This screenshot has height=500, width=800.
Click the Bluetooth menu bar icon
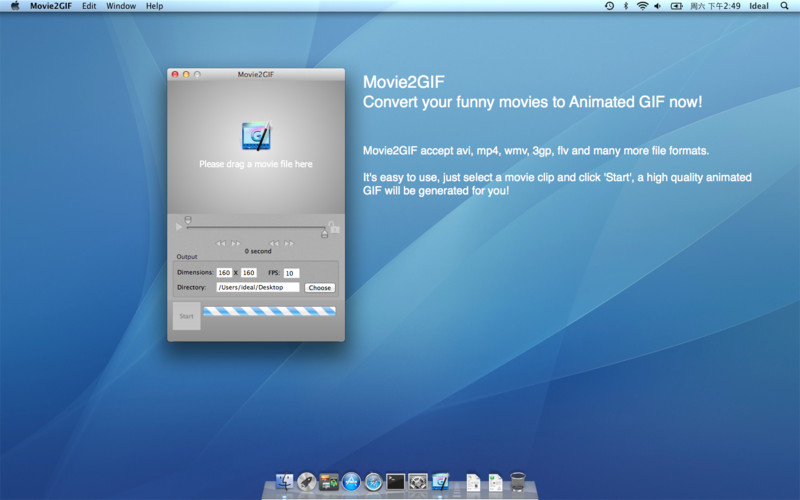click(x=626, y=6)
